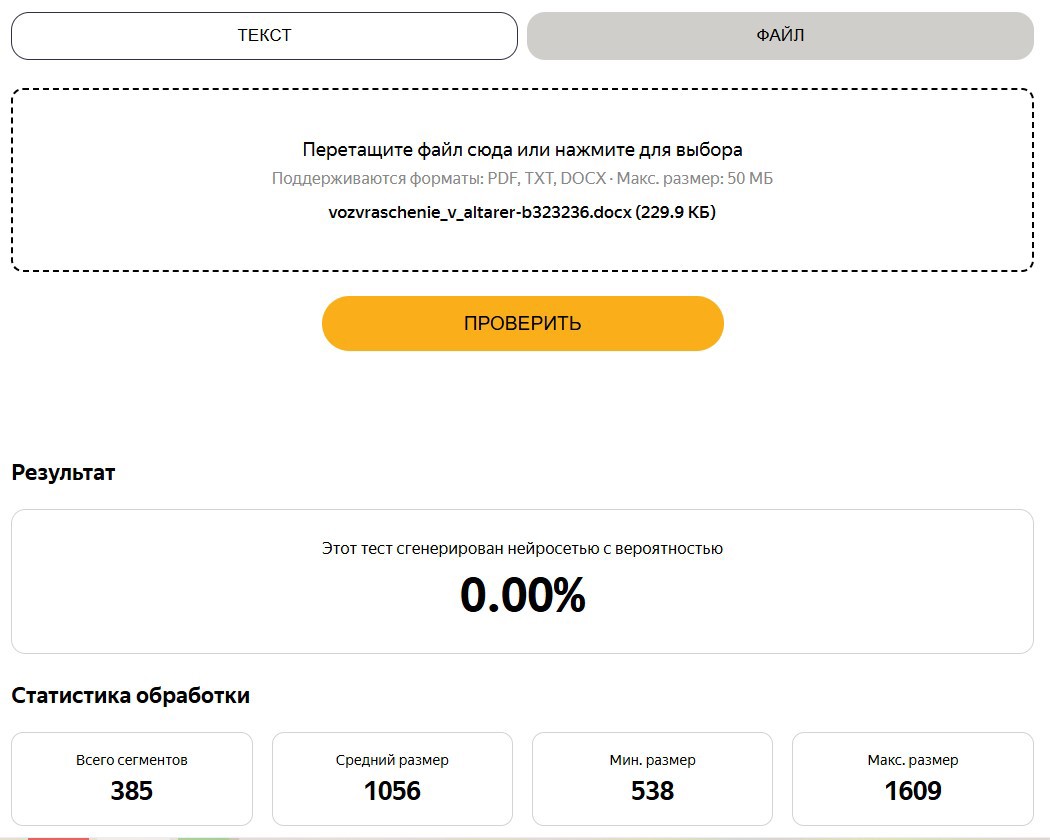Click the neural network probability caption
1050x840 pixels.
click(522, 549)
